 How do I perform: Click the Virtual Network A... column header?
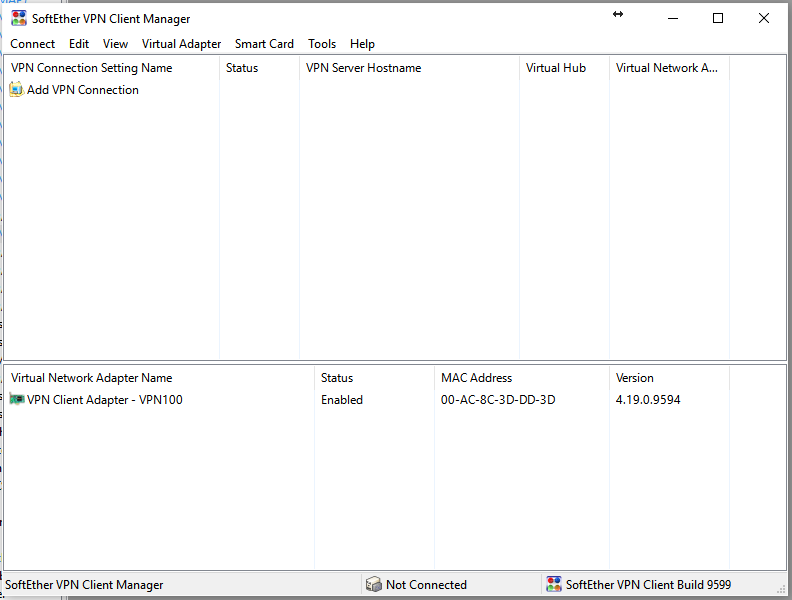[669, 68]
